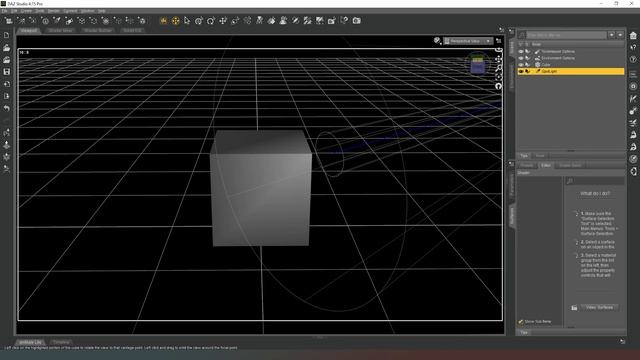Click the folder icon beside Video: Surfaces

(574, 307)
